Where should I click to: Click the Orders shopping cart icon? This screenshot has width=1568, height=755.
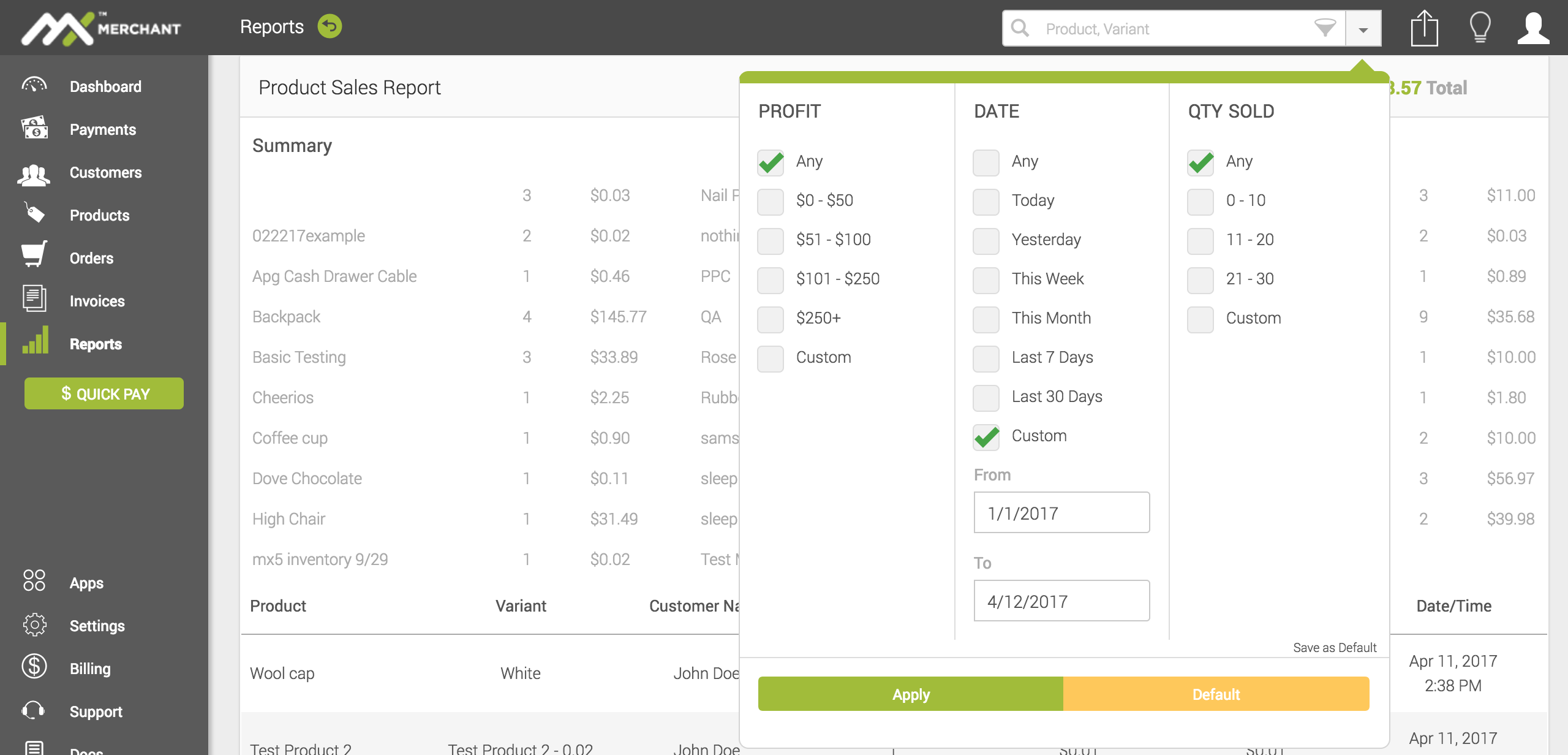pyautogui.click(x=34, y=254)
